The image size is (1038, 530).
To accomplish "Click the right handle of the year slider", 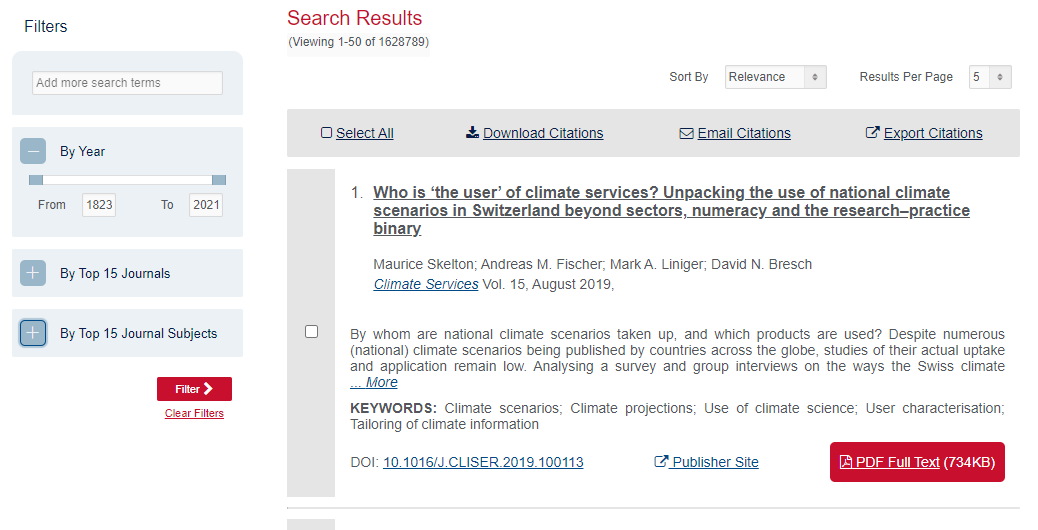I will (218, 180).
